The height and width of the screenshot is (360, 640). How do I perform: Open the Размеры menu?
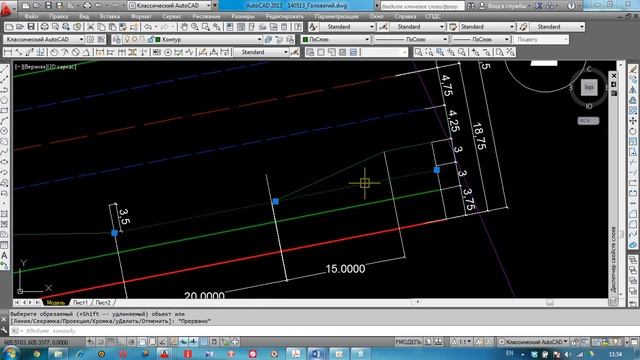(x=243, y=17)
